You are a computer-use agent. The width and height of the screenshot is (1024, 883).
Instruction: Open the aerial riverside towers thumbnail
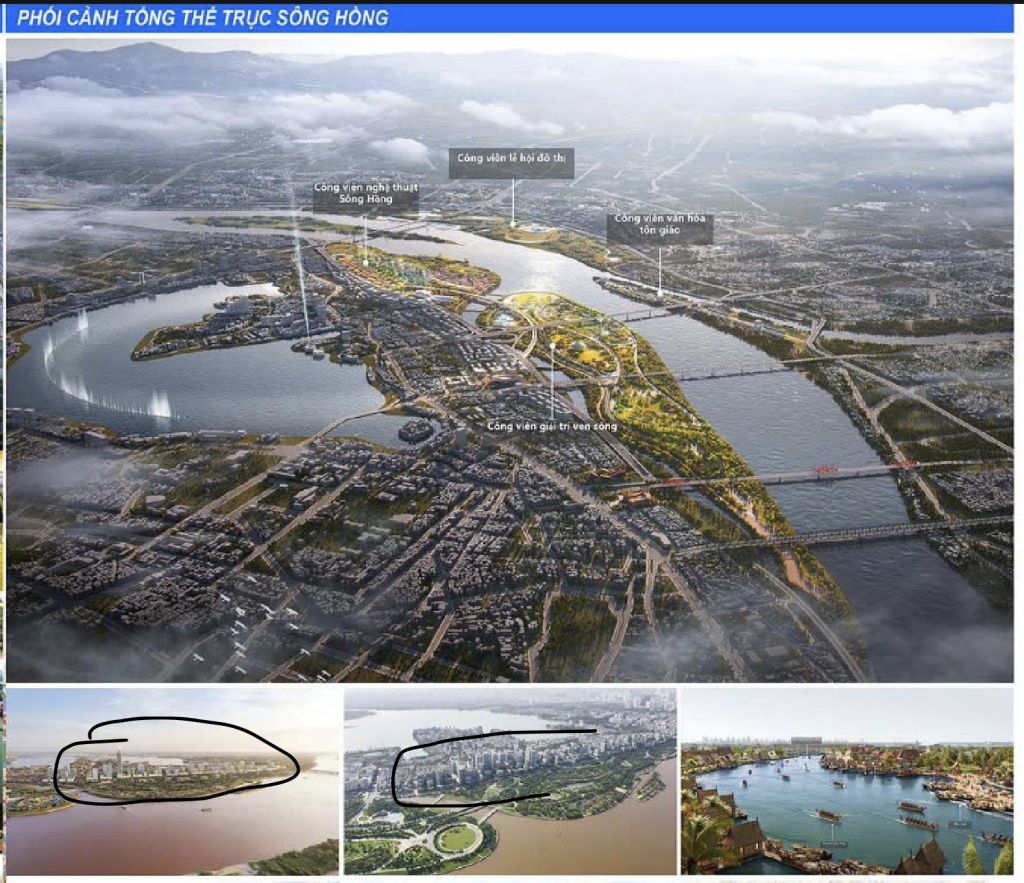pos(510,781)
